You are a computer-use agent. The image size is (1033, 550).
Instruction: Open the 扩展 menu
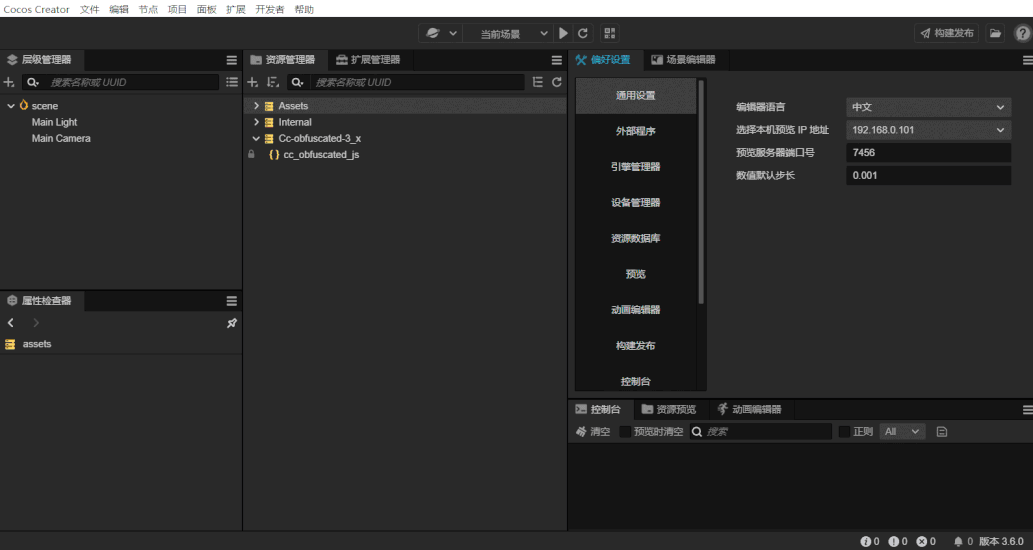tap(235, 9)
